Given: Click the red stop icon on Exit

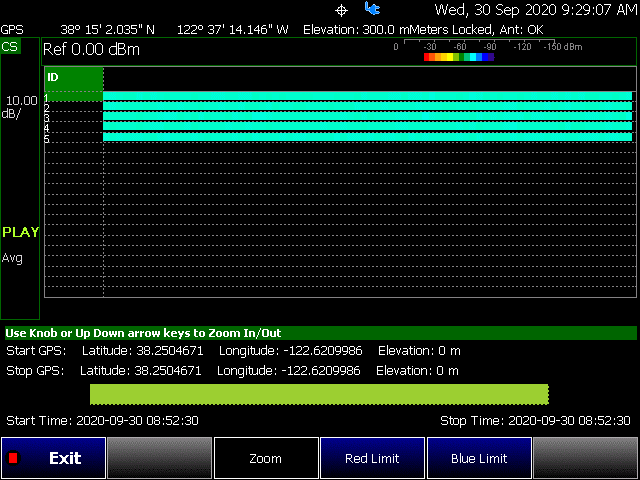Looking at the screenshot, I should [13, 458].
